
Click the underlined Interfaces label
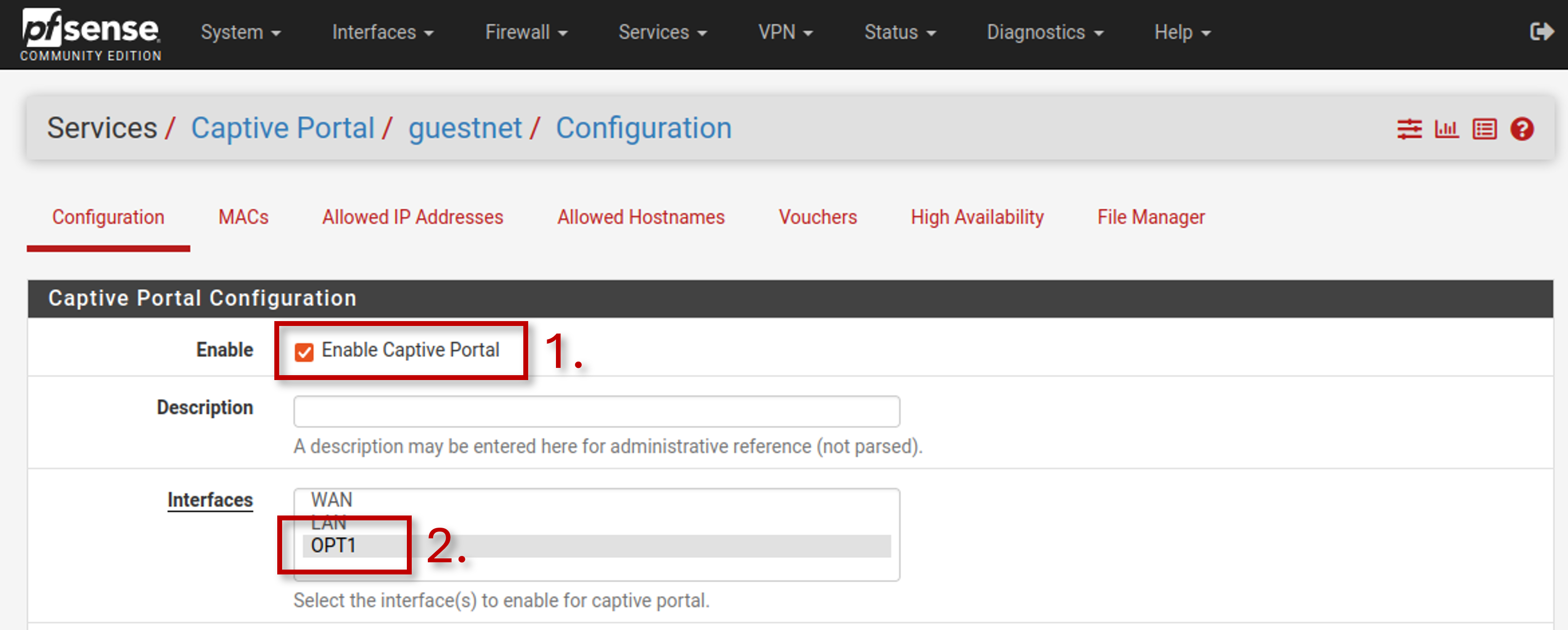210,500
